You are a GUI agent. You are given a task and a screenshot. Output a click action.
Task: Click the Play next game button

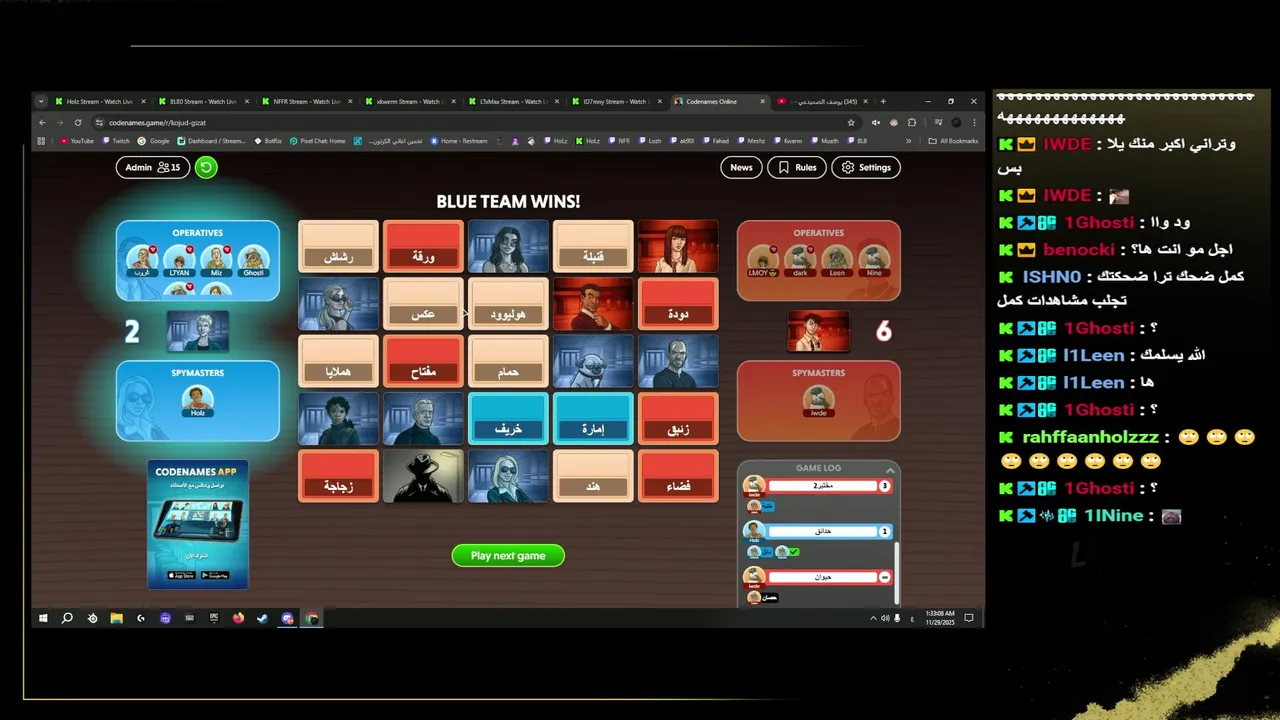[x=508, y=556]
